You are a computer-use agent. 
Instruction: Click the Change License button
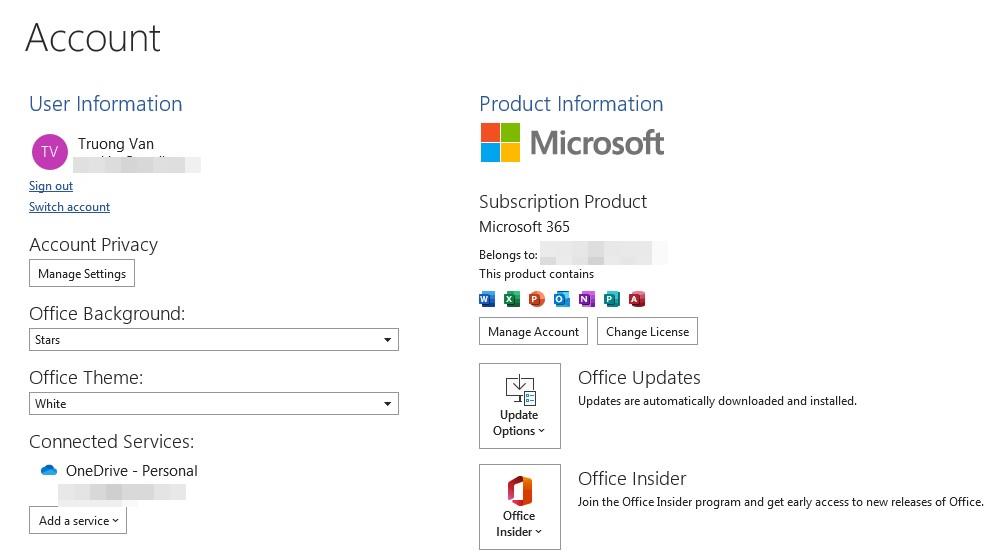click(x=647, y=331)
